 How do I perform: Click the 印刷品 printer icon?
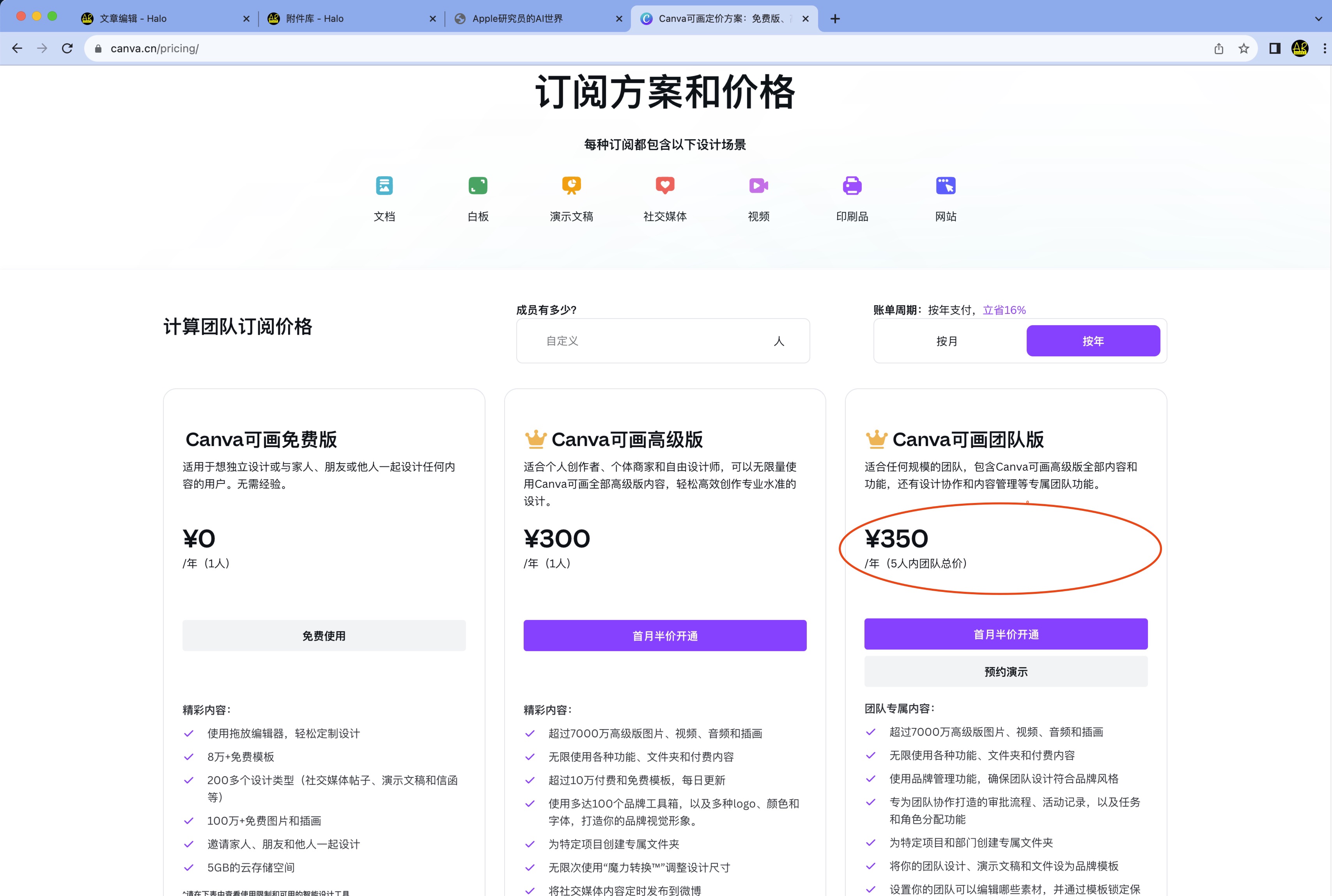point(852,186)
